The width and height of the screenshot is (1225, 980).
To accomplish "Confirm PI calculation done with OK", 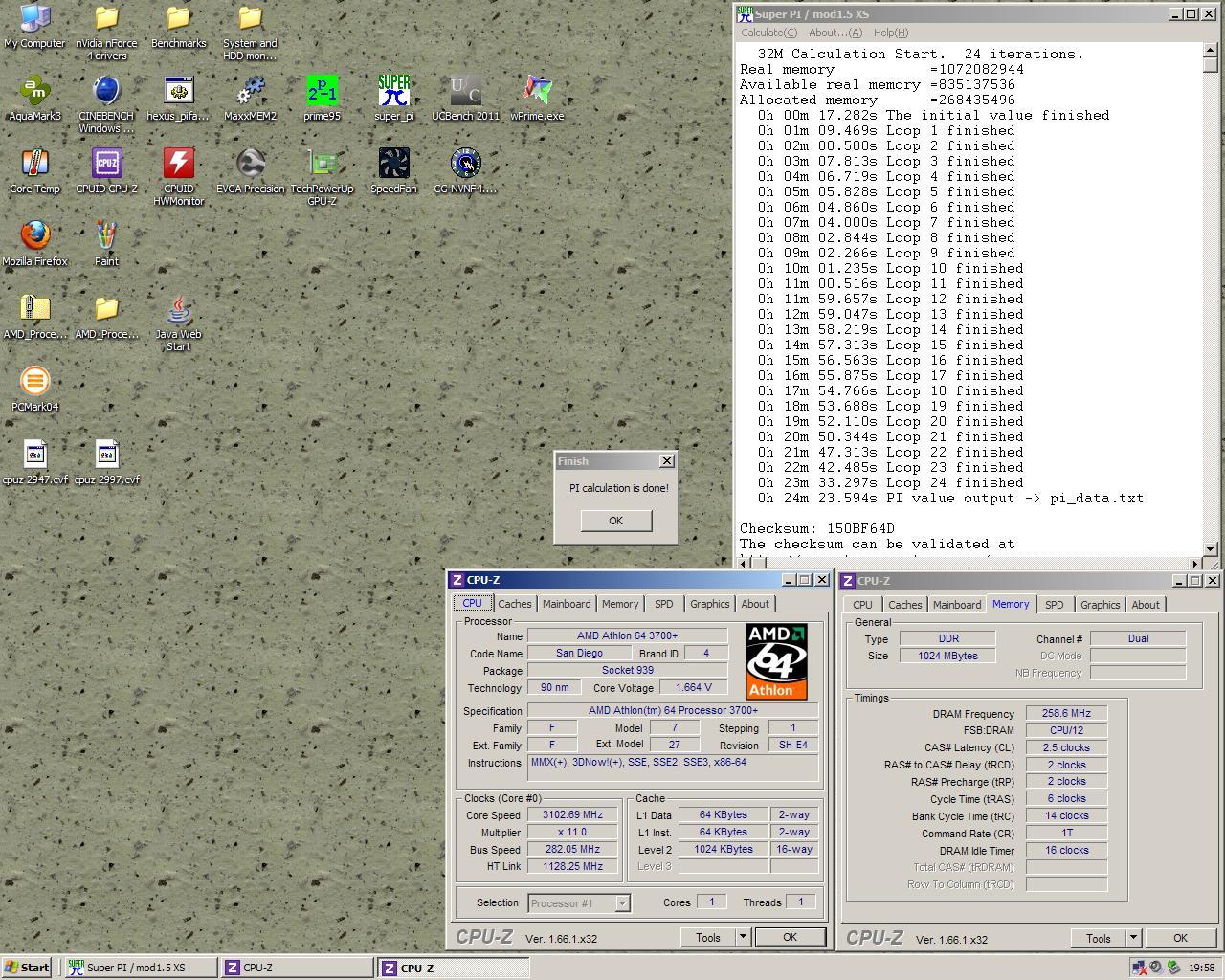I will coord(615,521).
